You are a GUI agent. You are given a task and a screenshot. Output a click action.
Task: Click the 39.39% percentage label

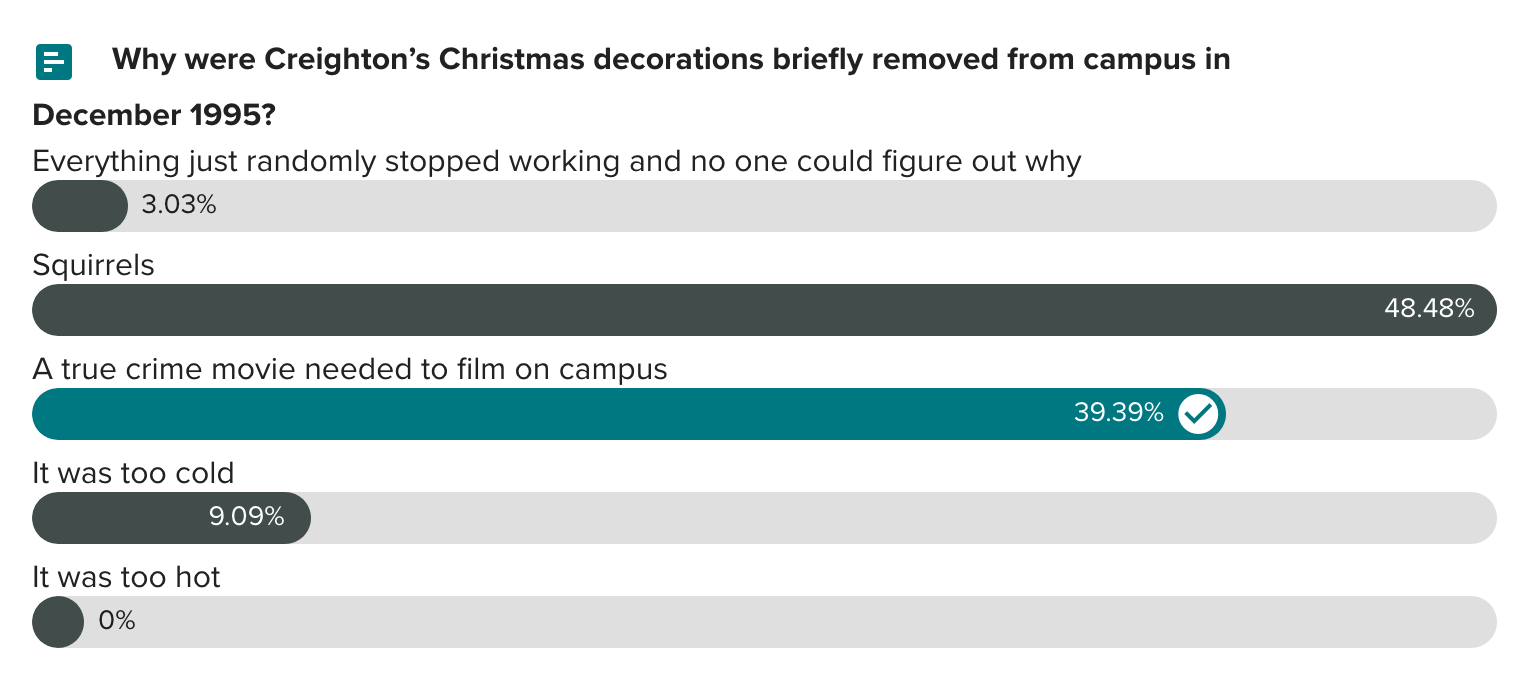pos(1118,412)
